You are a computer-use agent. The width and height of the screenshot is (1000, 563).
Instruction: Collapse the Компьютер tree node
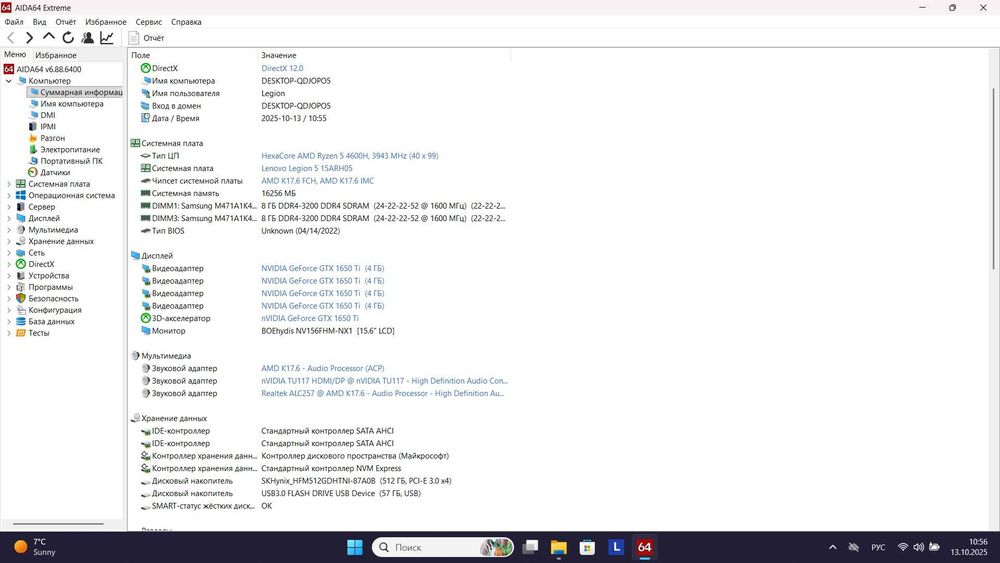pyautogui.click(x=8, y=81)
